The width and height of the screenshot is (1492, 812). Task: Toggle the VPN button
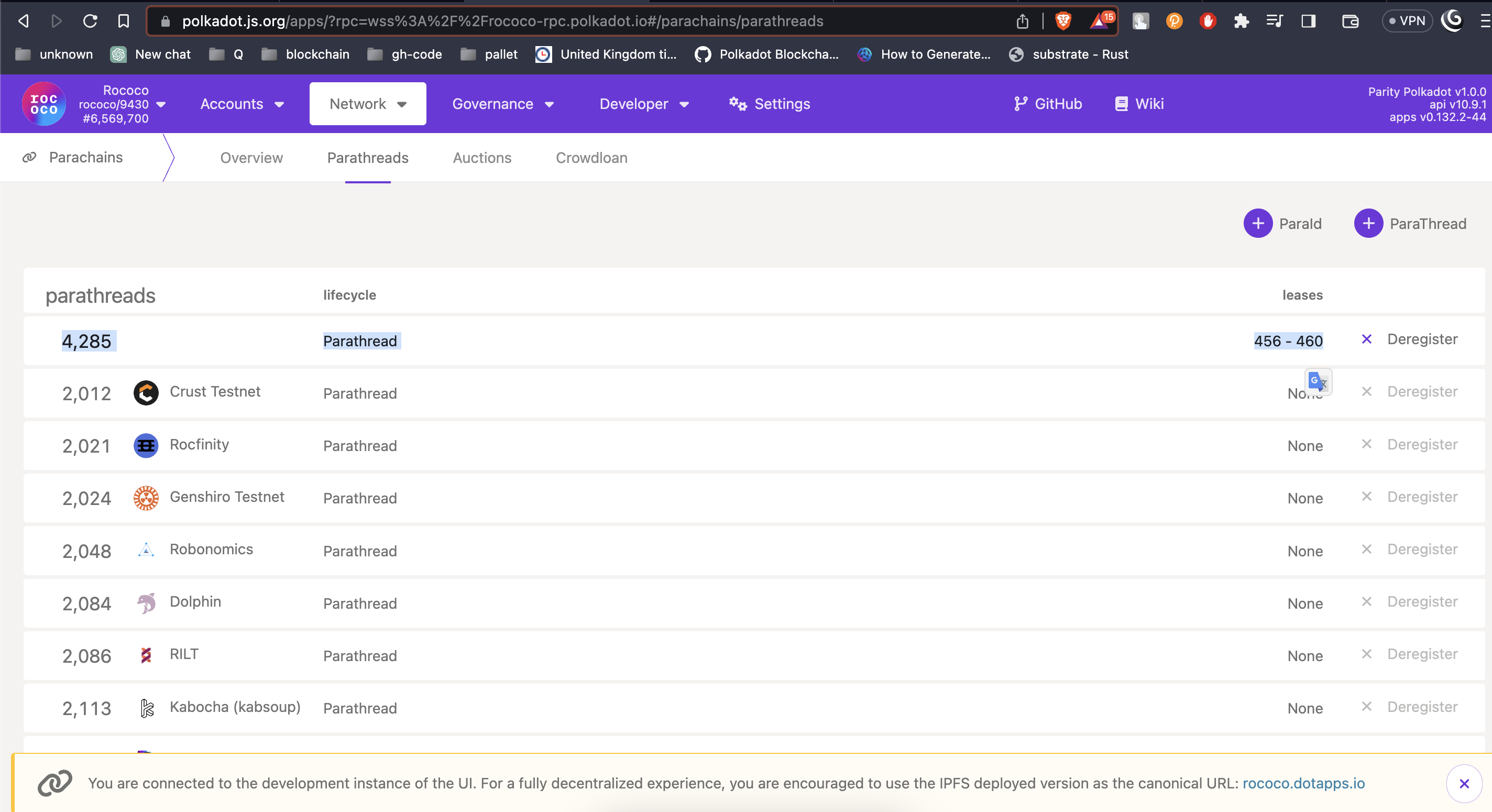click(1407, 21)
